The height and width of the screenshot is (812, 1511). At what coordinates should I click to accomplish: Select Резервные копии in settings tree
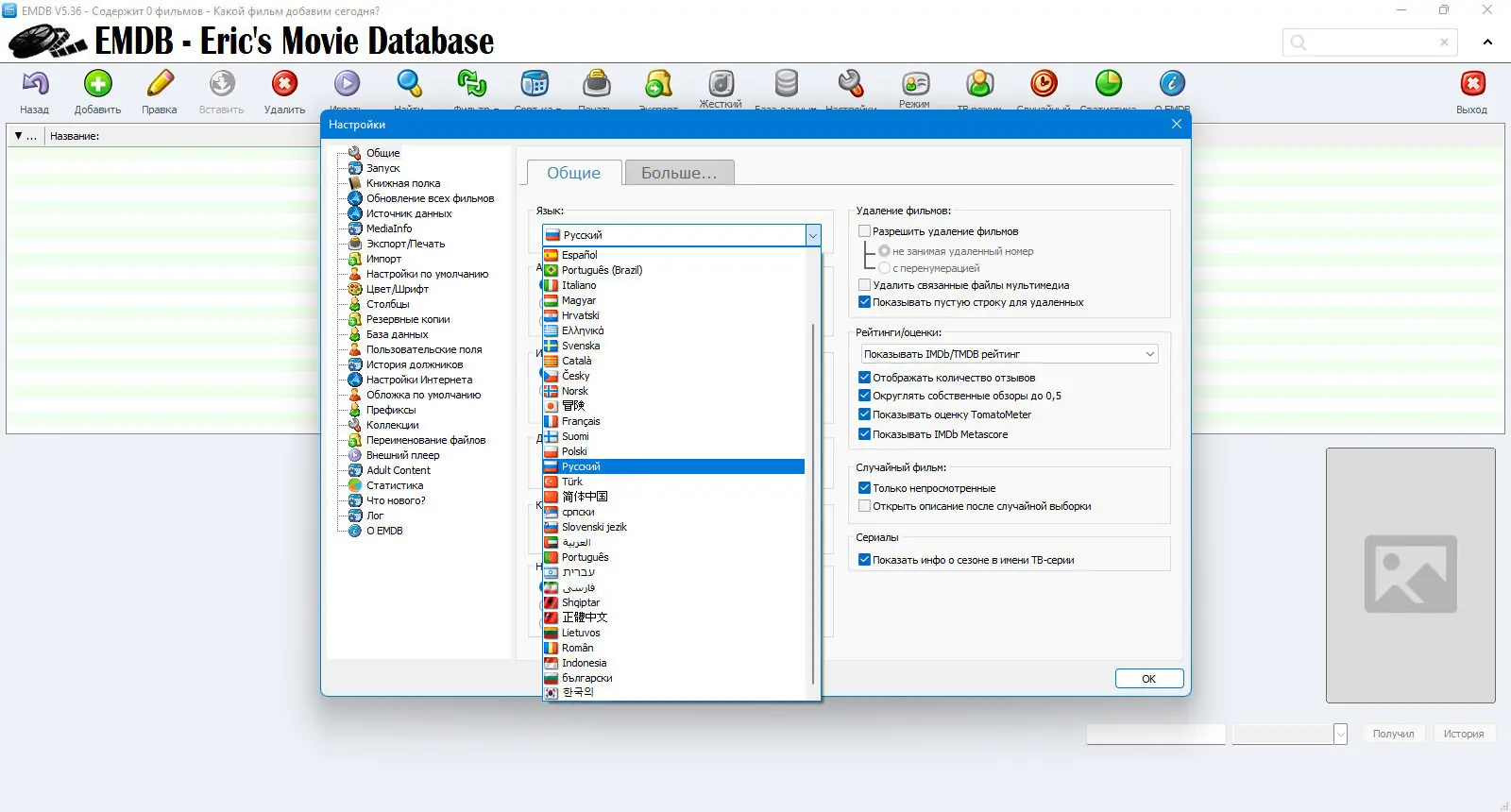pyautogui.click(x=408, y=319)
